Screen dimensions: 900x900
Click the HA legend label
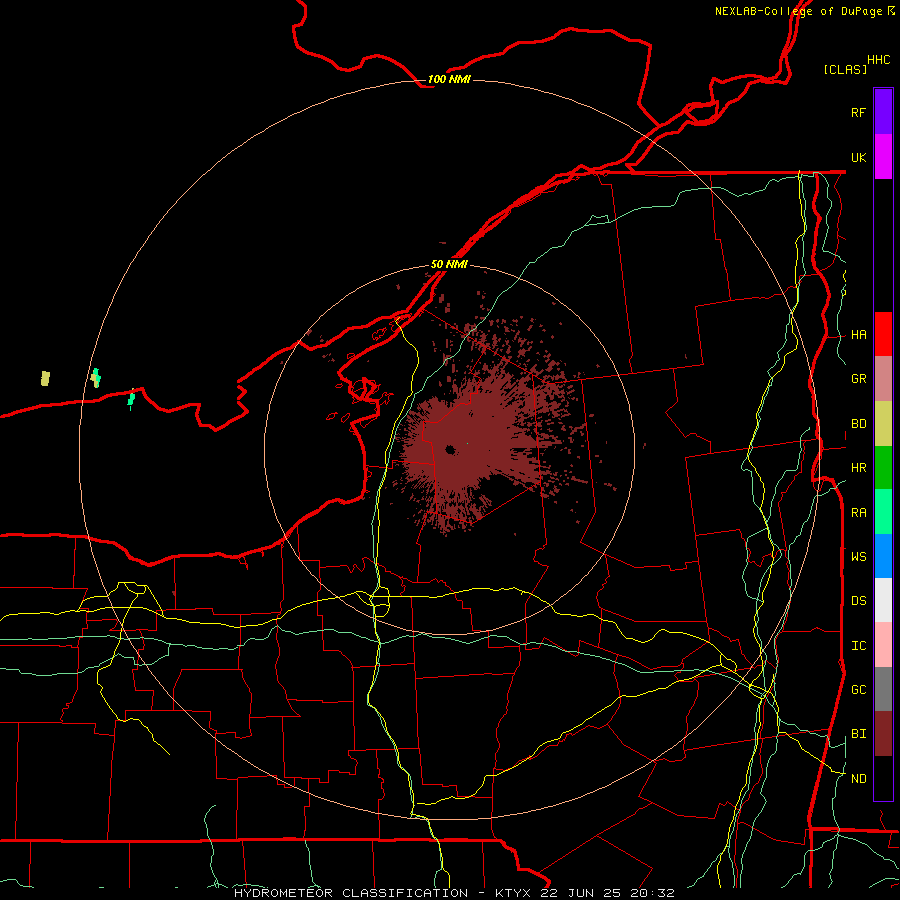tap(858, 335)
